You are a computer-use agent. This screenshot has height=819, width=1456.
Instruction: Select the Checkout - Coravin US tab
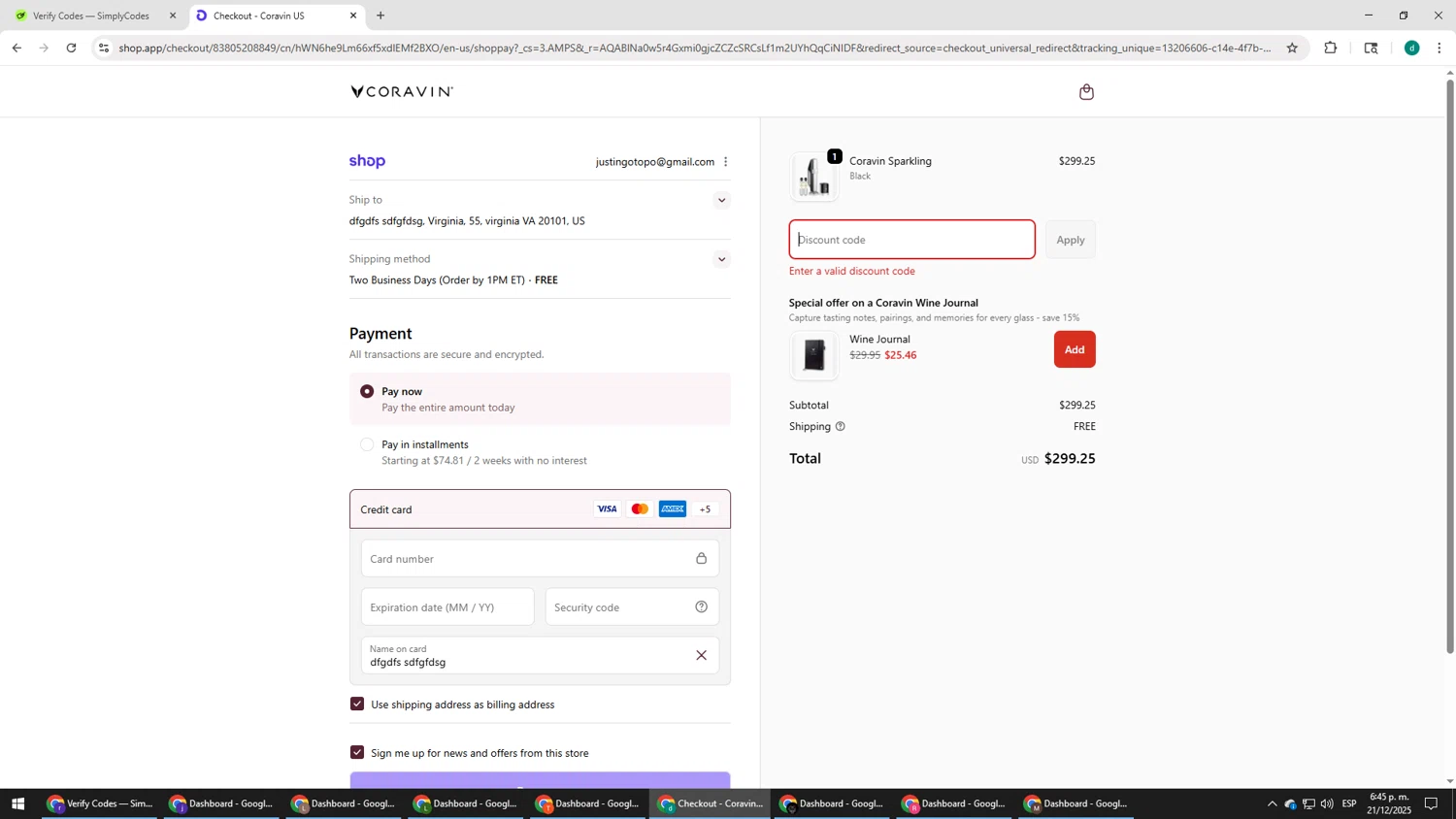pos(275,16)
